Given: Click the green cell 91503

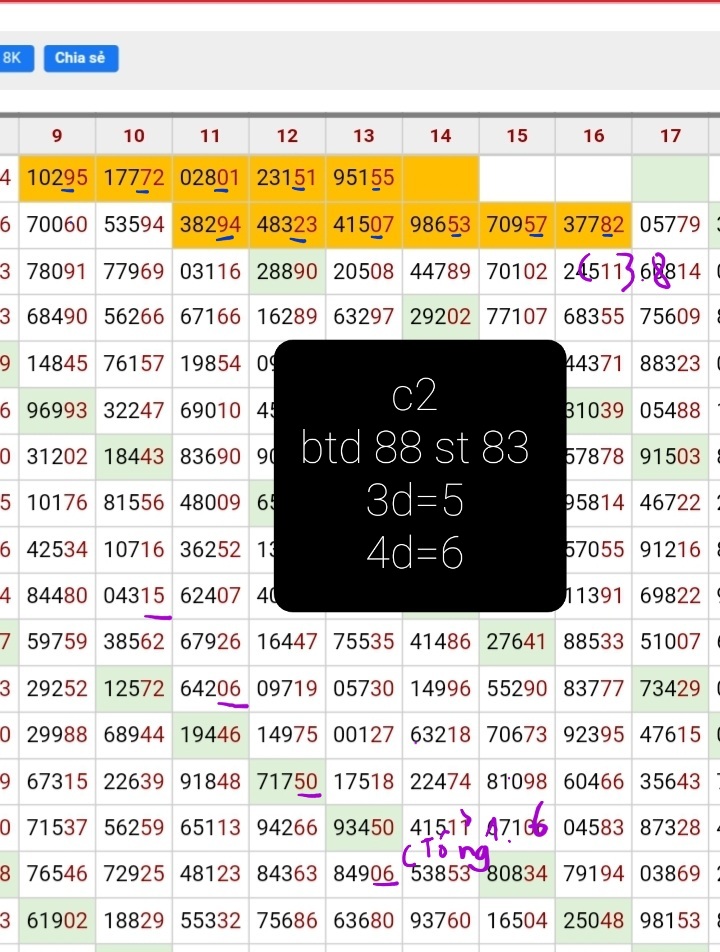Looking at the screenshot, I should point(670,457).
